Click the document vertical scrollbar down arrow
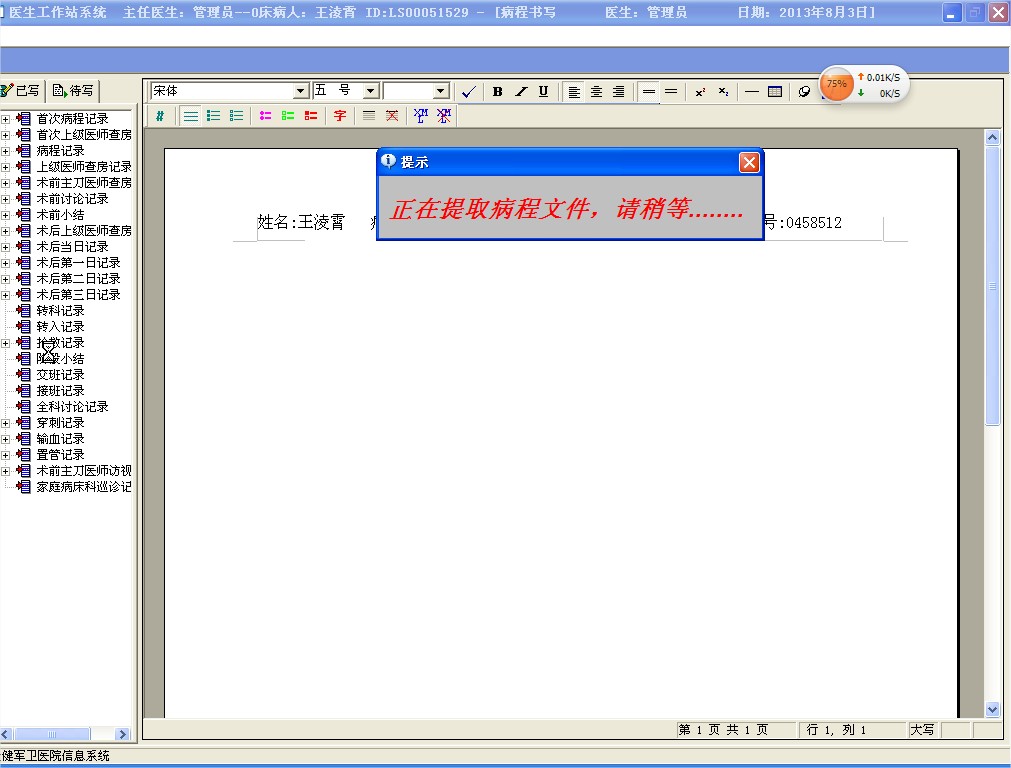Viewport: 1011px width, 768px height. coord(992,709)
